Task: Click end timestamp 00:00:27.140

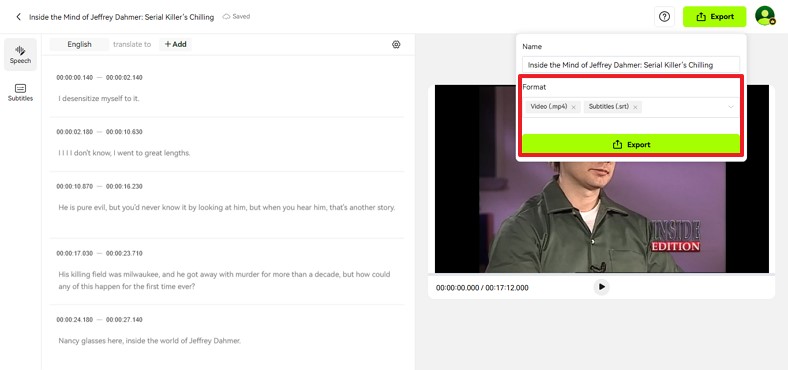Action: (x=124, y=319)
